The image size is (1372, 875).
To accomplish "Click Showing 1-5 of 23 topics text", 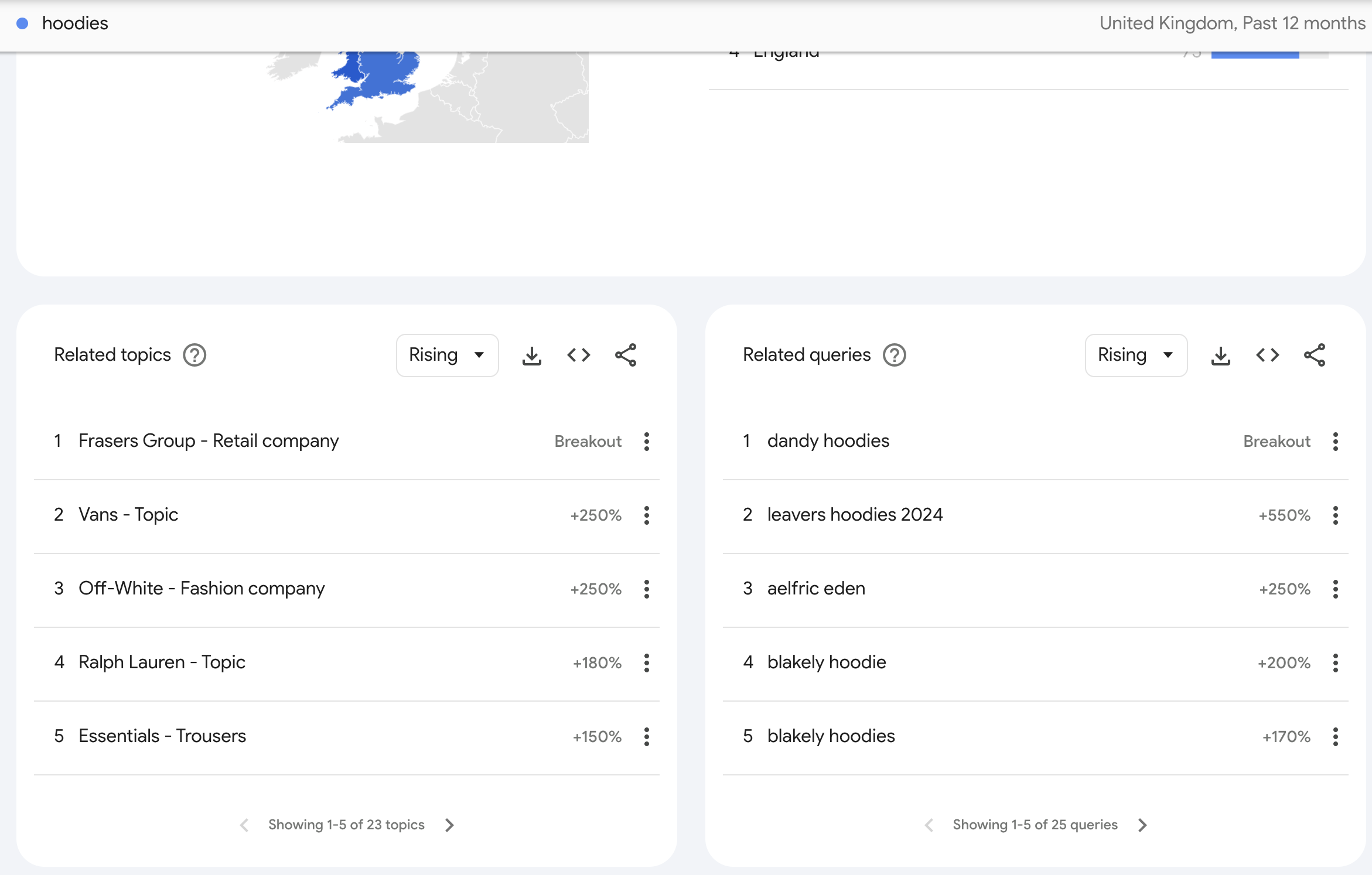I will (346, 825).
